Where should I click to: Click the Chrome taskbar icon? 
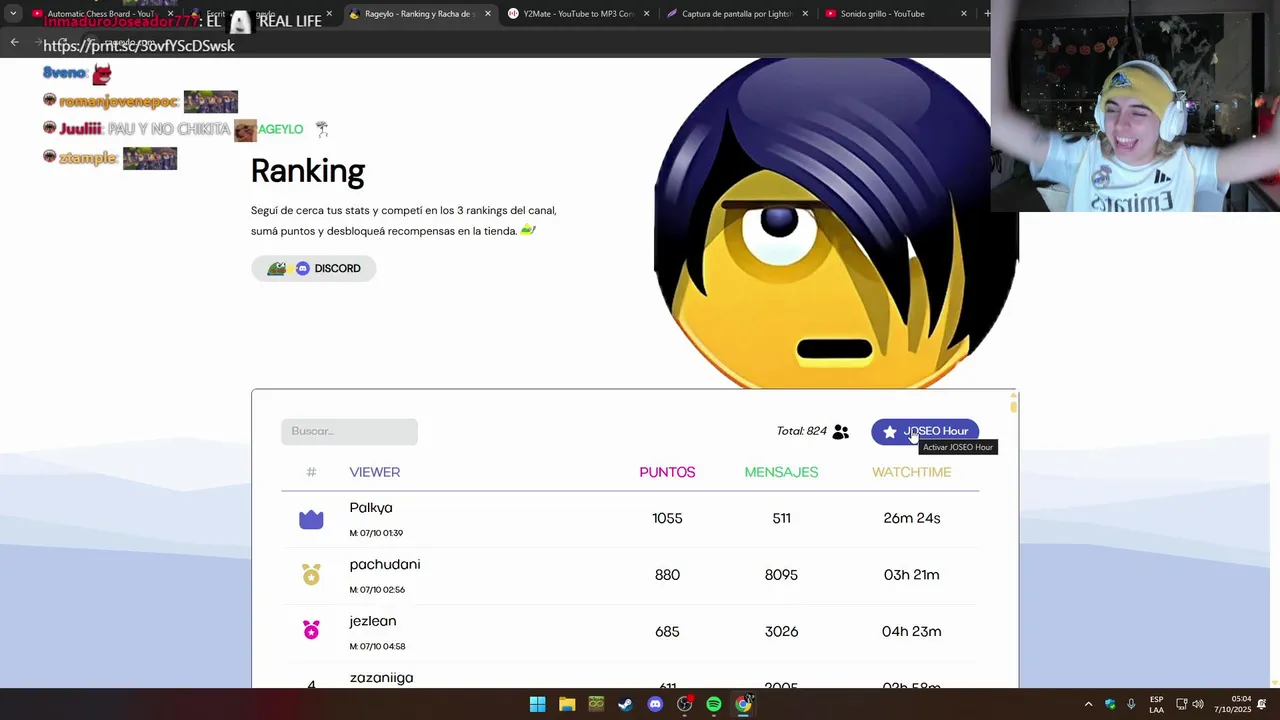(x=743, y=704)
